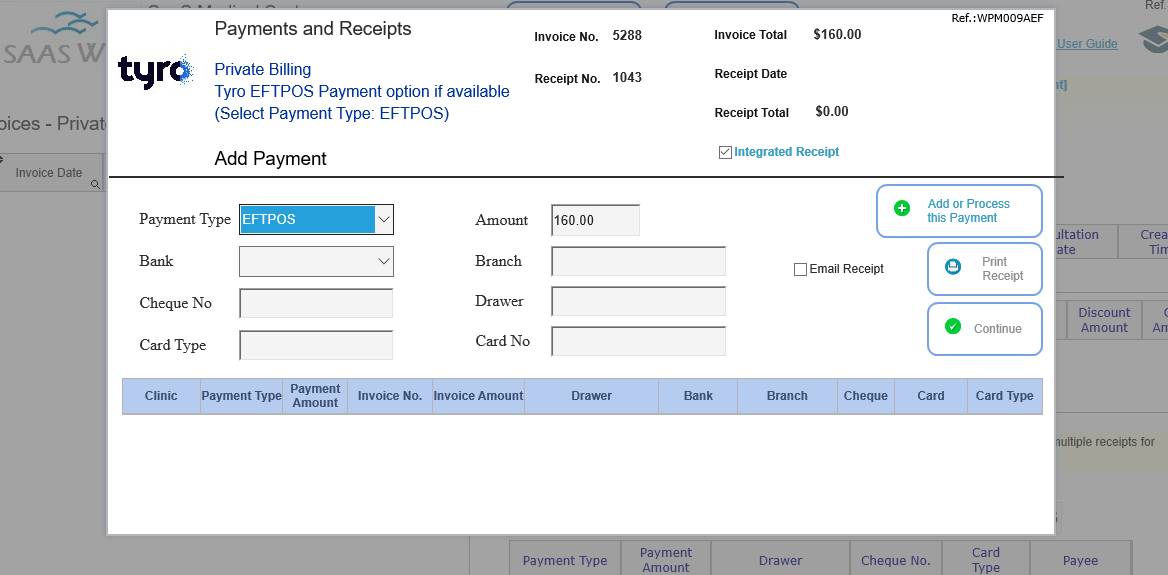1168x575 pixels.
Task: Click the Integrated Receipt label link
Action: pyautogui.click(x=787, y=152)
